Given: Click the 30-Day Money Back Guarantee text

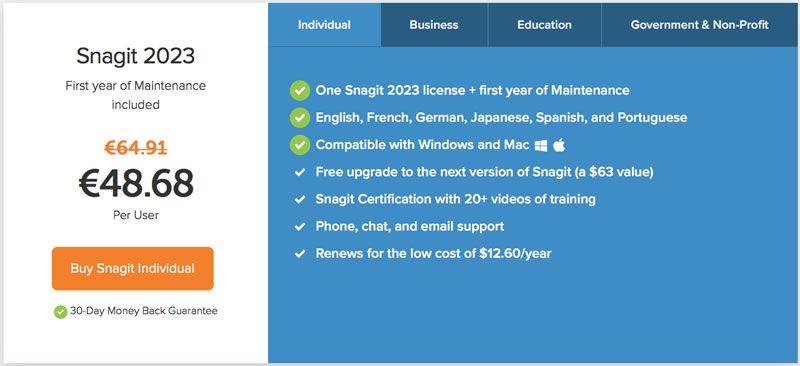Looking at the screenshot, I should (x=143, y=310).
